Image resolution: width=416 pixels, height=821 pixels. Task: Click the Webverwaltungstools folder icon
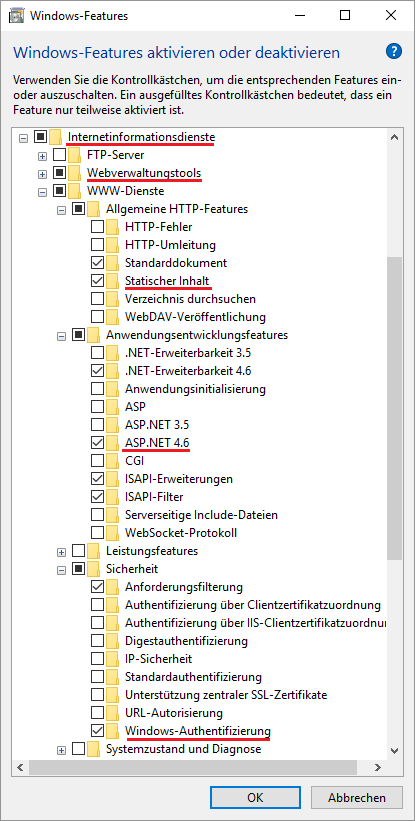[x=75, y=173]
